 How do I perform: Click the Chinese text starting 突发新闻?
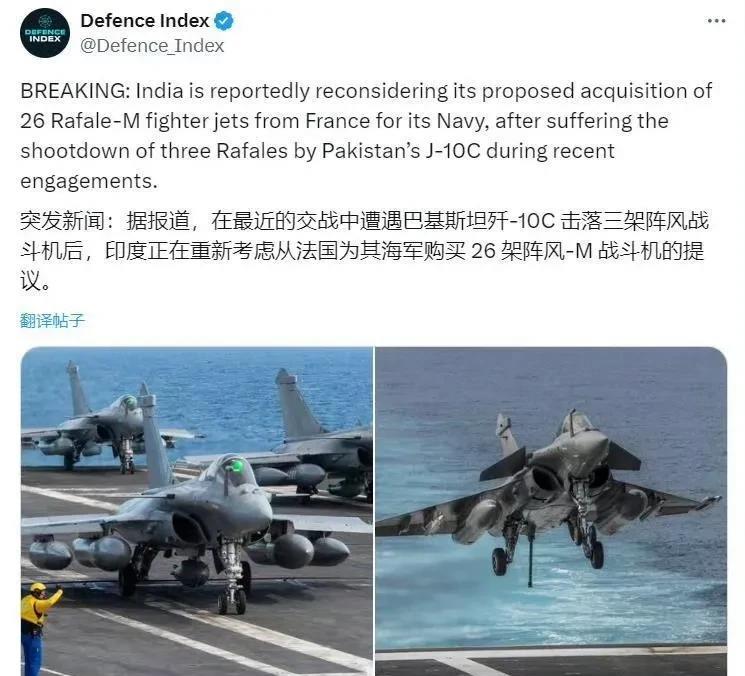[364, 221]
